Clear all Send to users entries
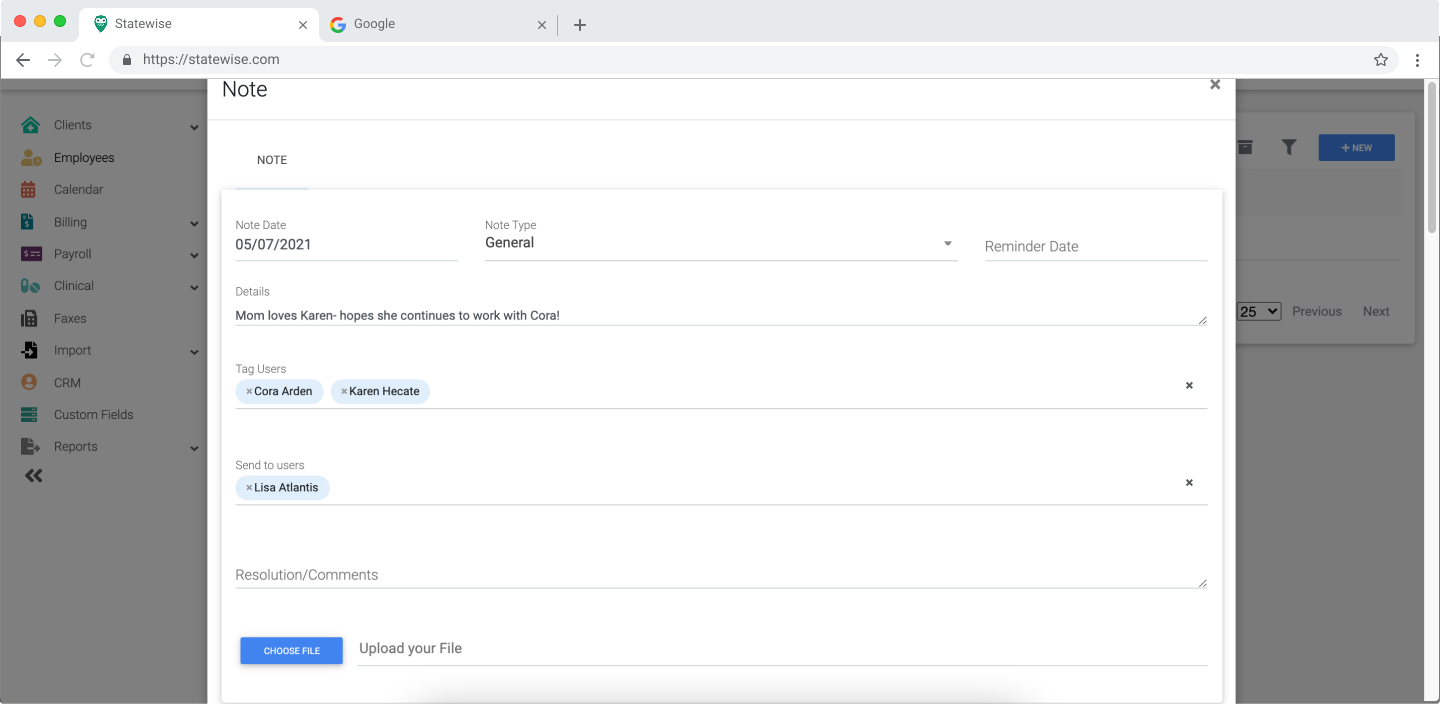The width and height of the screenshot is (1440, 704). tap(1189, 482)
